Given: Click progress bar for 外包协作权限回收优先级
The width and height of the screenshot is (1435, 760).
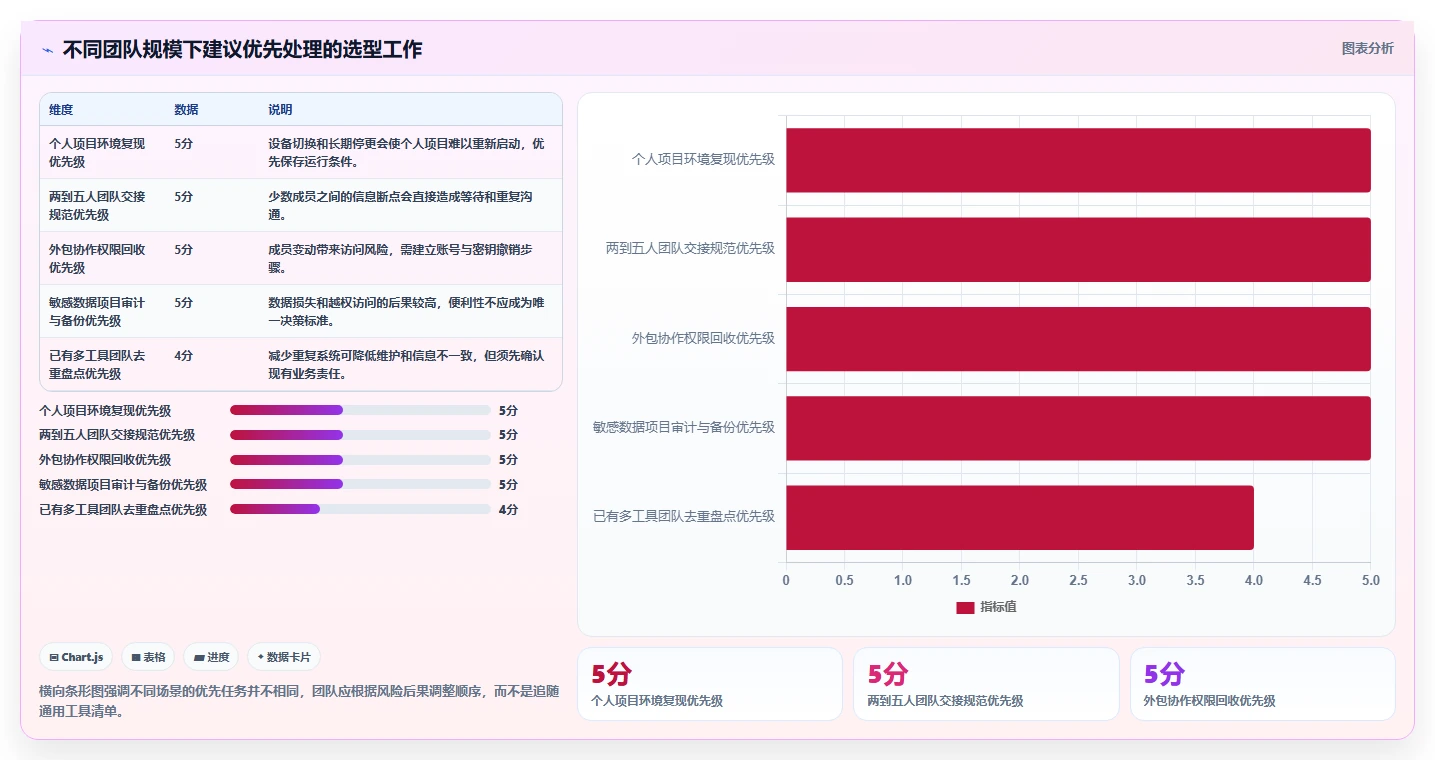Looking at the screenshot, I should pyautogui.click(x=360, y=460).
